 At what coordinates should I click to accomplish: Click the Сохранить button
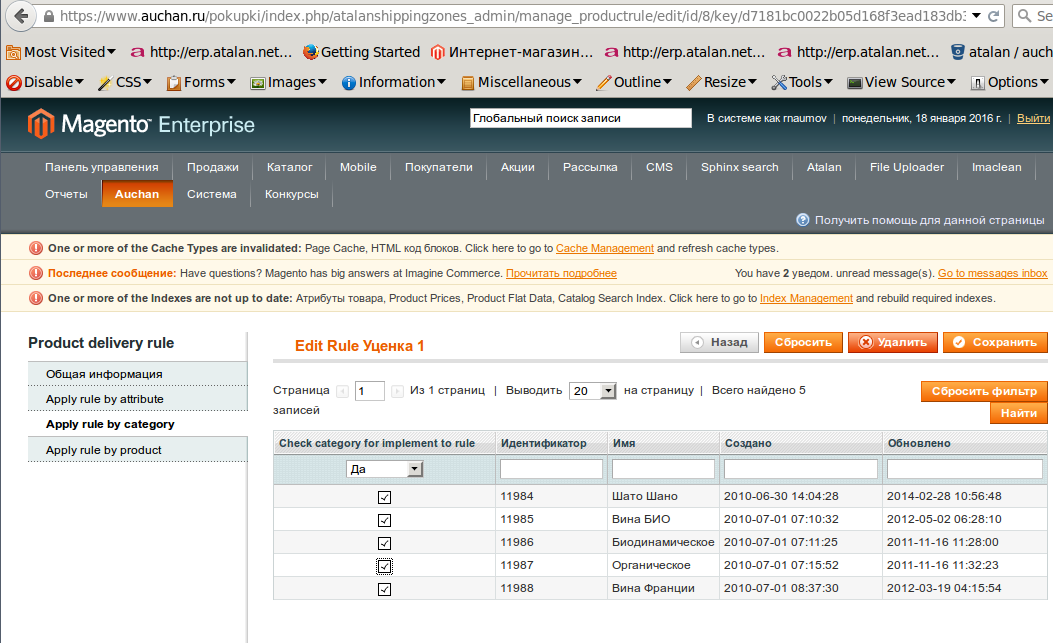pyautogui.click(x=995, y=342)
